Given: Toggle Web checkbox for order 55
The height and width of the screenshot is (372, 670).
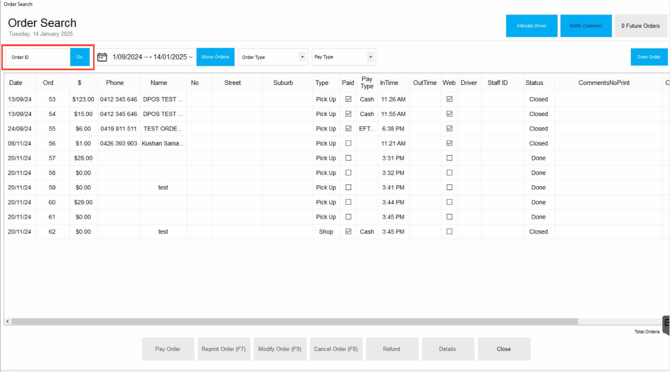Looking at the screenshot, I should [x=449, y=129].
